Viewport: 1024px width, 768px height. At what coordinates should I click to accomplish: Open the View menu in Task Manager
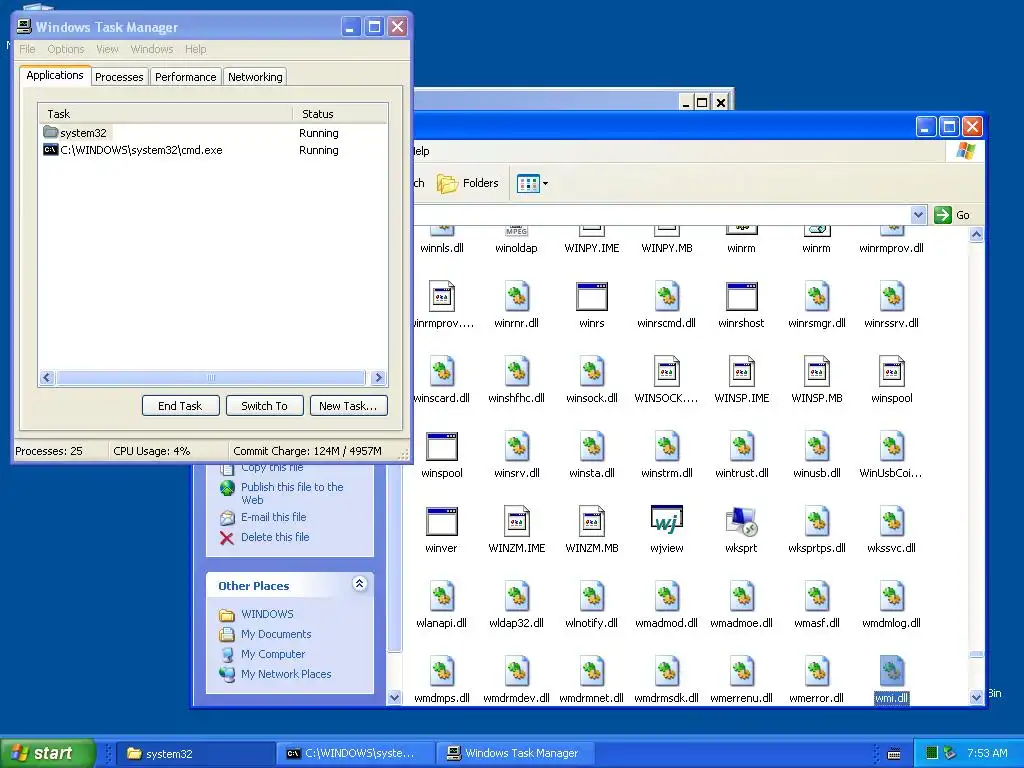pyautogui.click(x=107, y=49)
